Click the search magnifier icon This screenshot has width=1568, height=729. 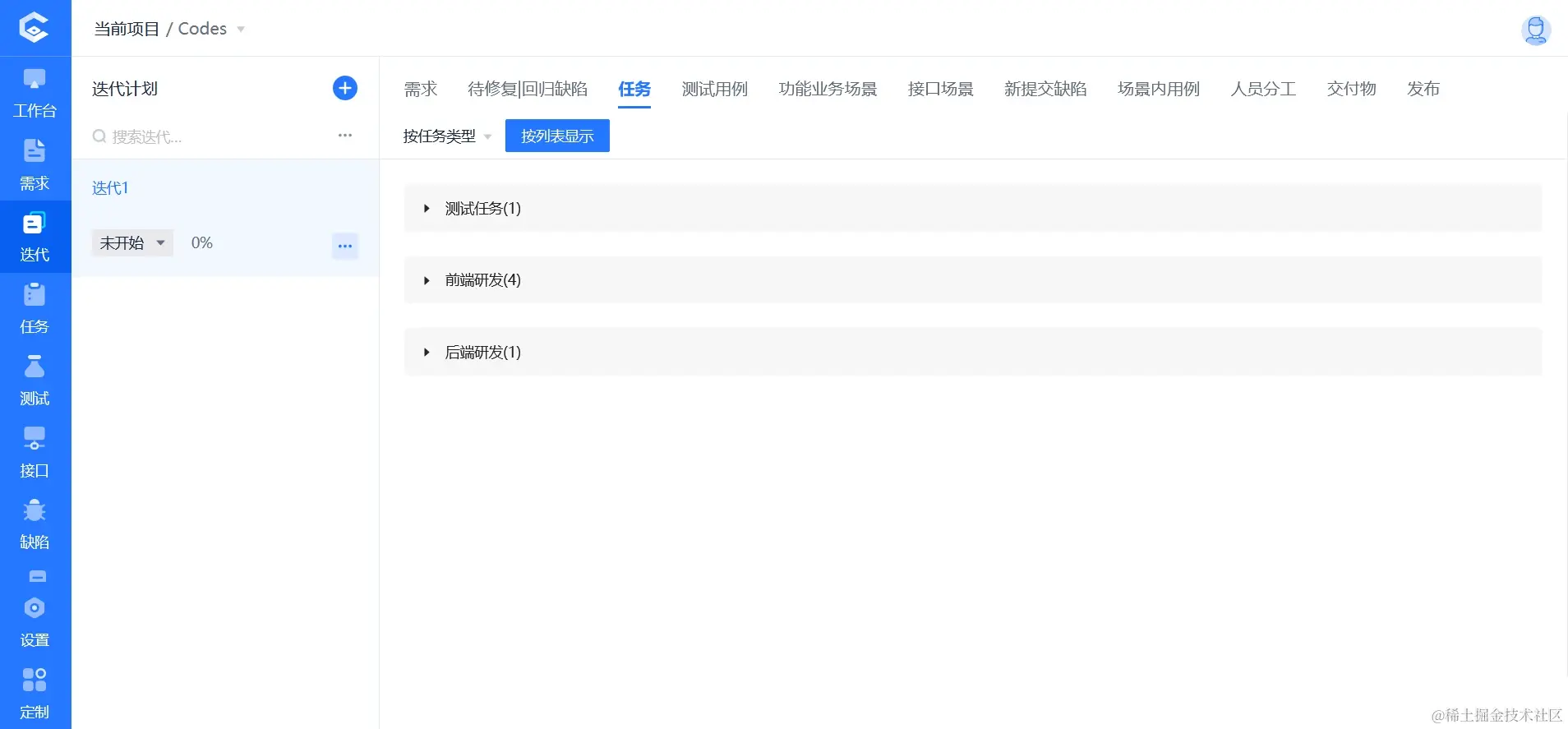click(99, 136)
